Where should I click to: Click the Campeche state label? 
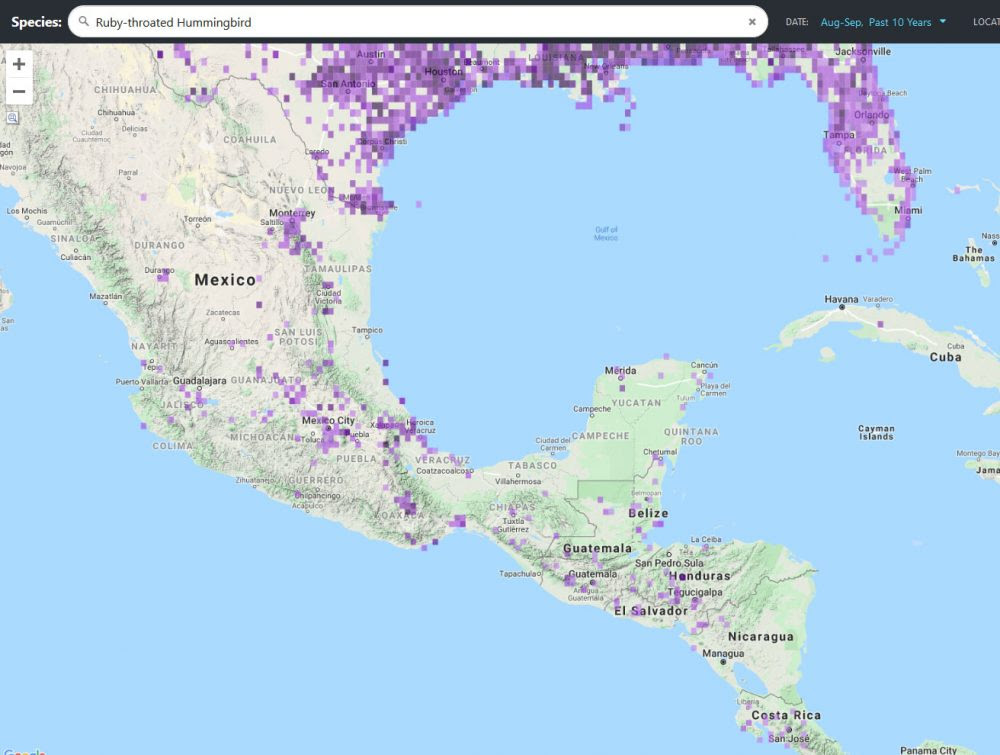point(601,436)
